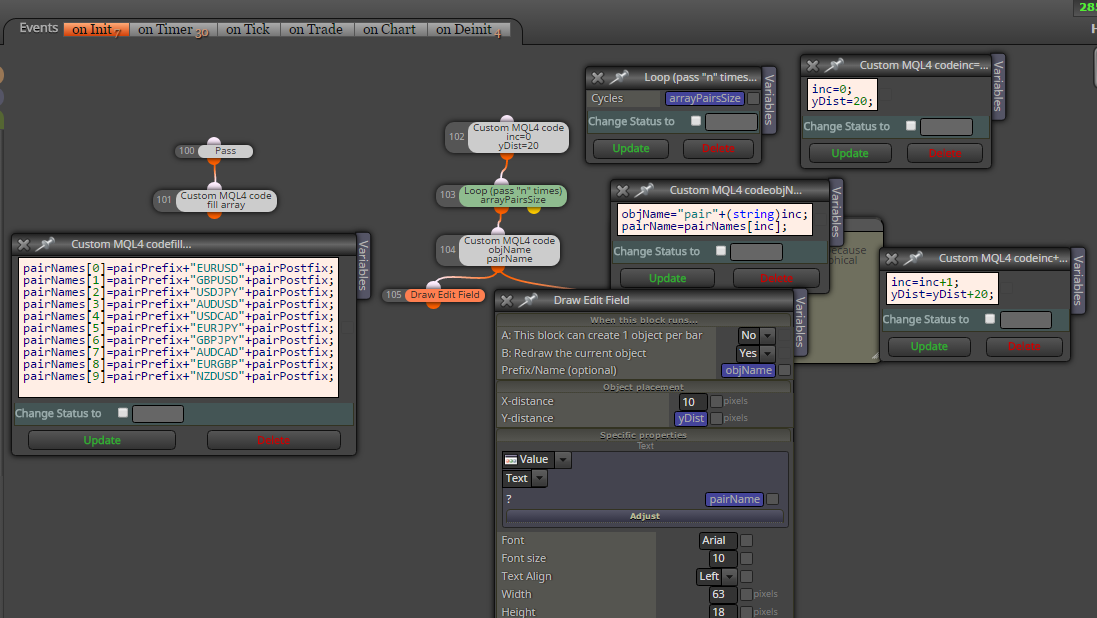This screenshot has width=1097, height=618.
Task: Pin the Custom MQL4 codeinc+ panel
Action: coord(913,258)
